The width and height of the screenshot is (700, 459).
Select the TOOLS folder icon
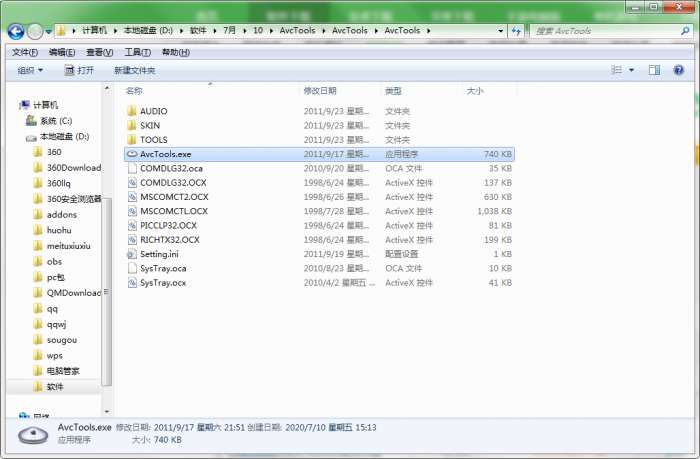pyautogui.click(x=132, y=139)
